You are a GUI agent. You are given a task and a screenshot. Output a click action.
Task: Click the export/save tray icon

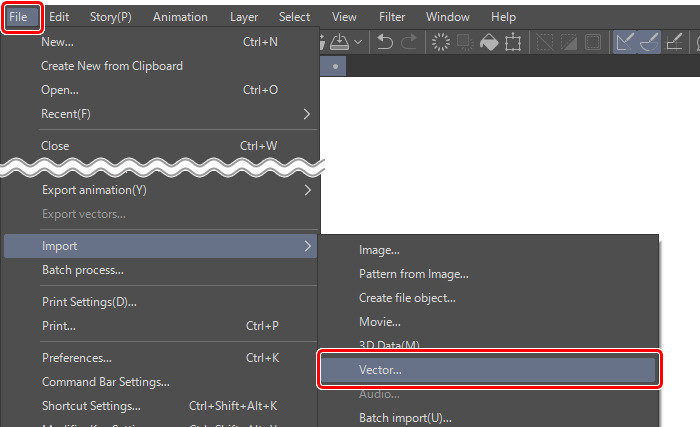[x=338, y=42]
